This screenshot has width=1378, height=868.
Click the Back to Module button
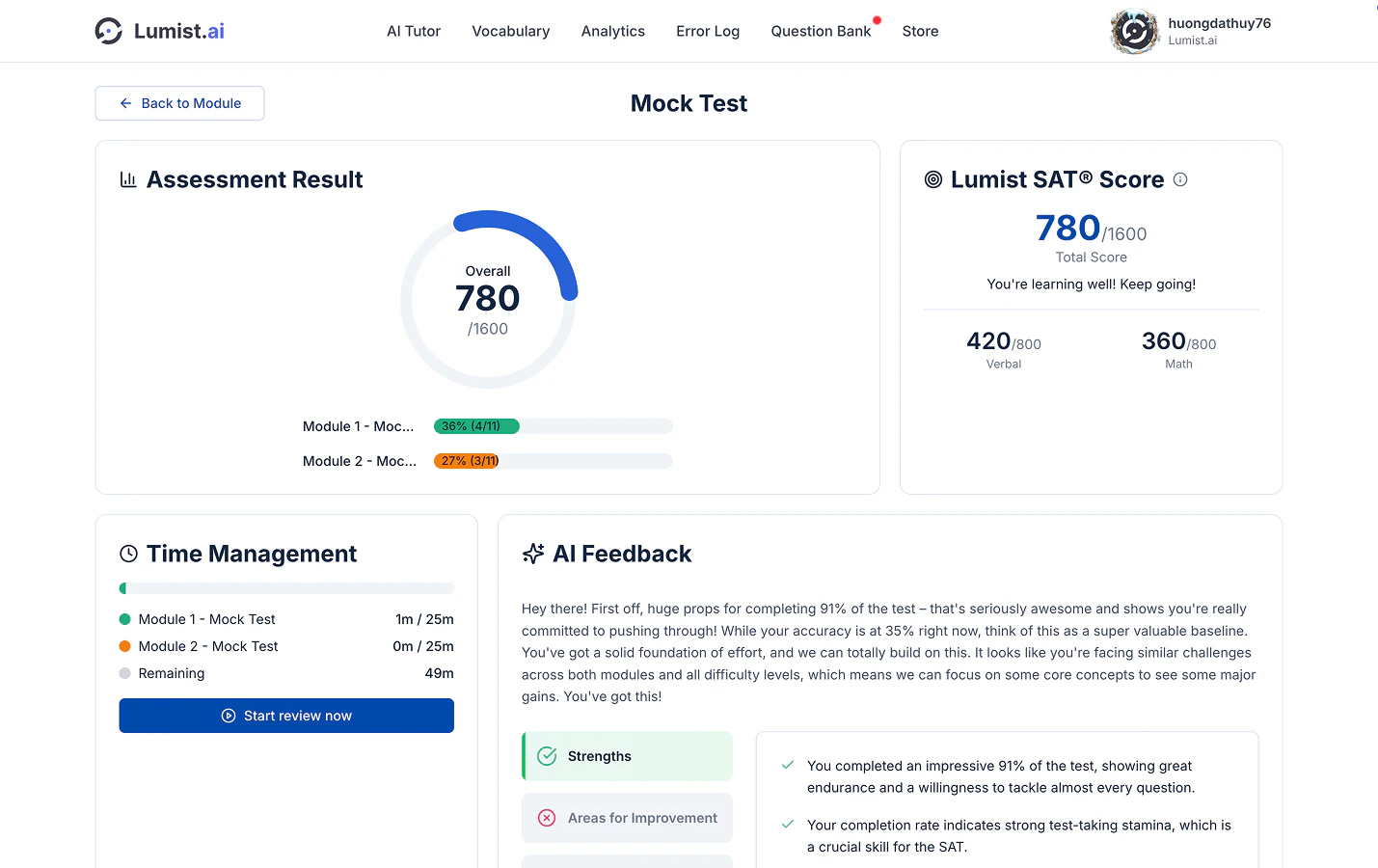179,103
